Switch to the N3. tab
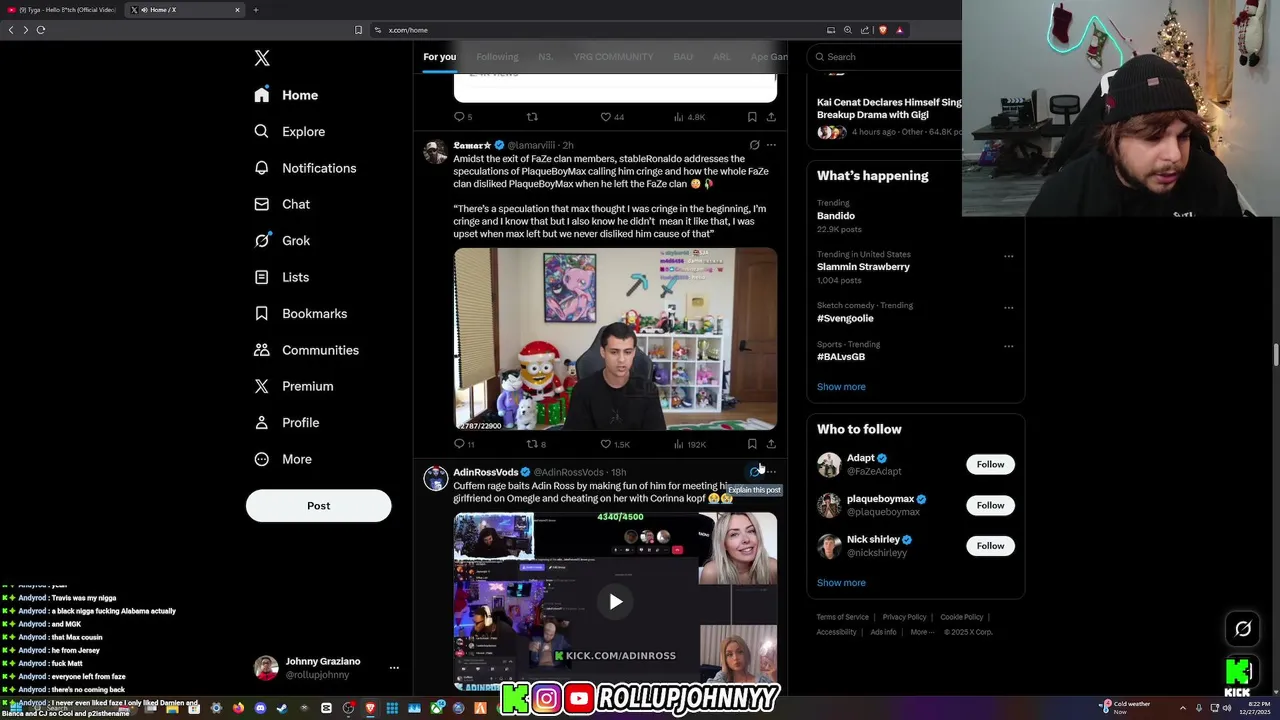Viewport: 1280px width, 720px height. click(x=545, y=57)
